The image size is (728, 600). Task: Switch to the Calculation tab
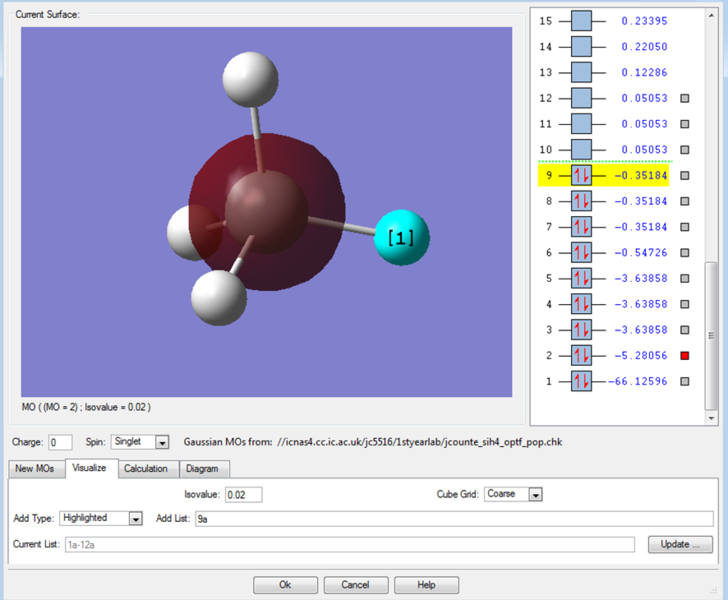(146, 469)
